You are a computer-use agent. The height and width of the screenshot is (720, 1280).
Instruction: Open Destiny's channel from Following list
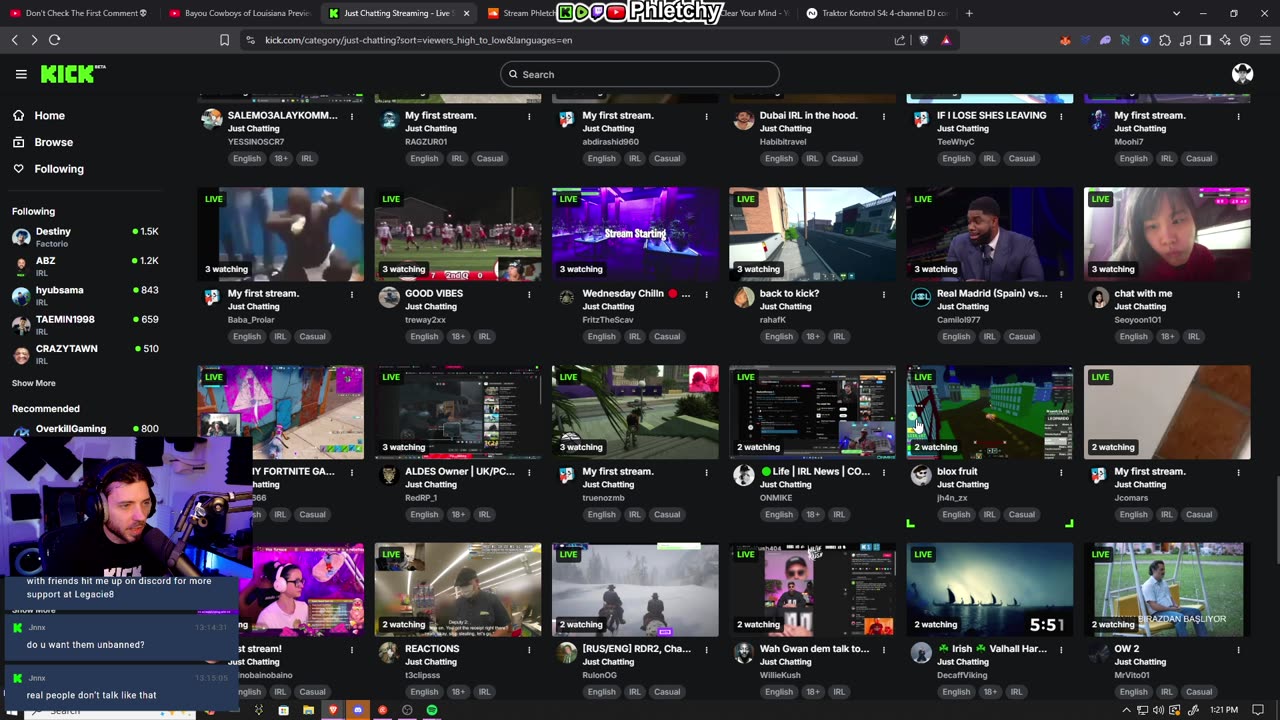[x=85, y=237]
